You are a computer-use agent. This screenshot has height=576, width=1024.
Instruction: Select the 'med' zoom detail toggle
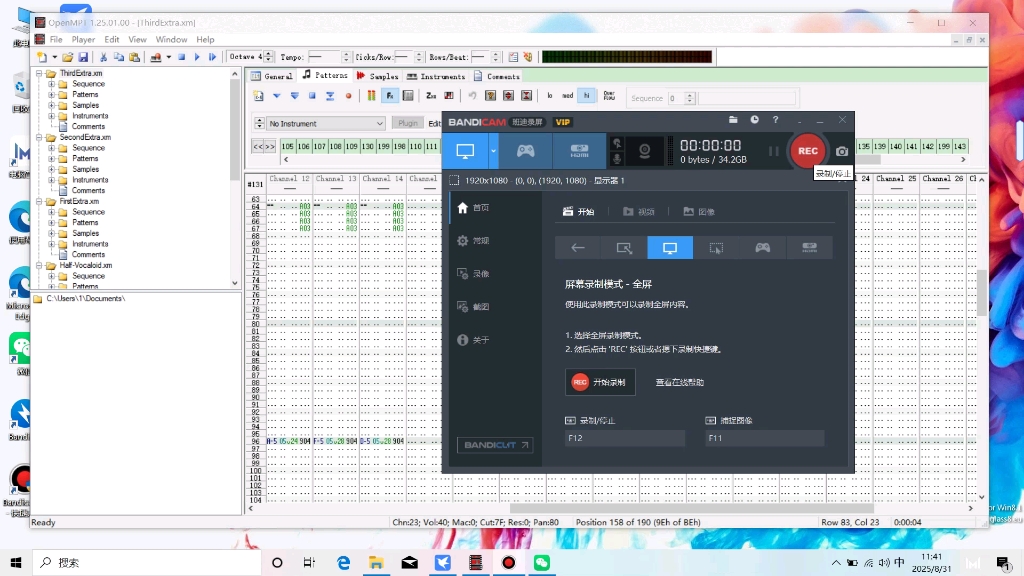point(568,96)
